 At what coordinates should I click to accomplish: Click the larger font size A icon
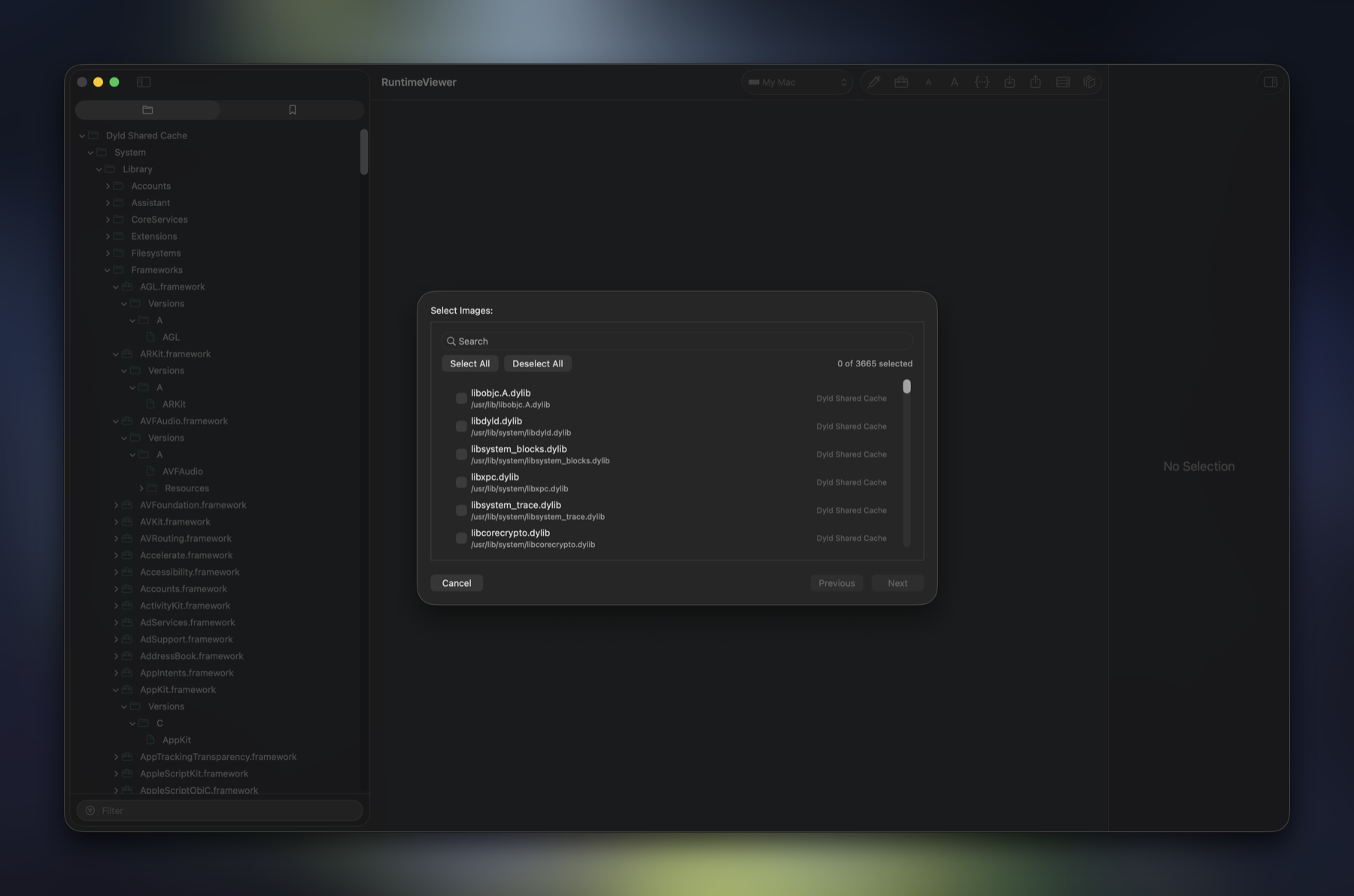(954, 82)
